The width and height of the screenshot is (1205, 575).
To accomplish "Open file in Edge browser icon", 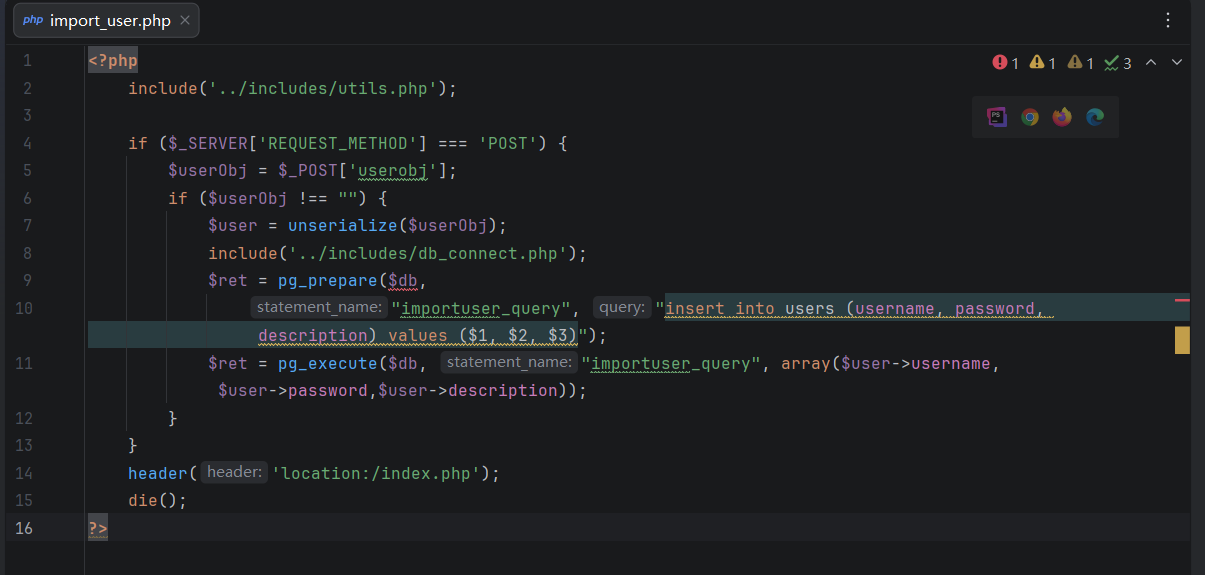I will click(x=1095, y=117).
